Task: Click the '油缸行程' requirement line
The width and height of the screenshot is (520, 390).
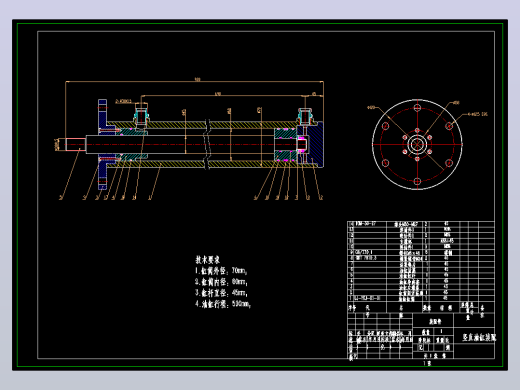Action: coord(223,304)
